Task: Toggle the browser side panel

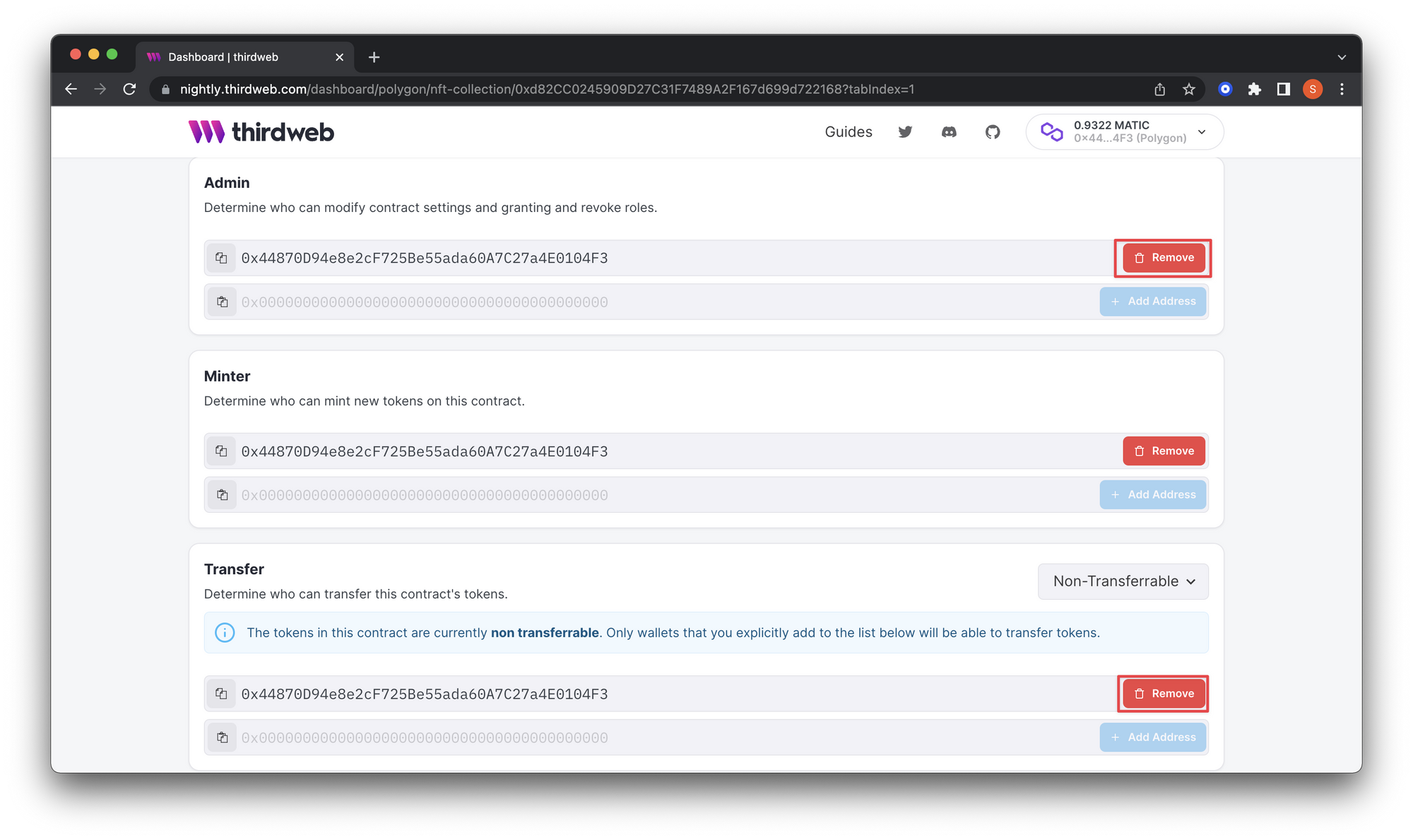Action: (1283, 89)
